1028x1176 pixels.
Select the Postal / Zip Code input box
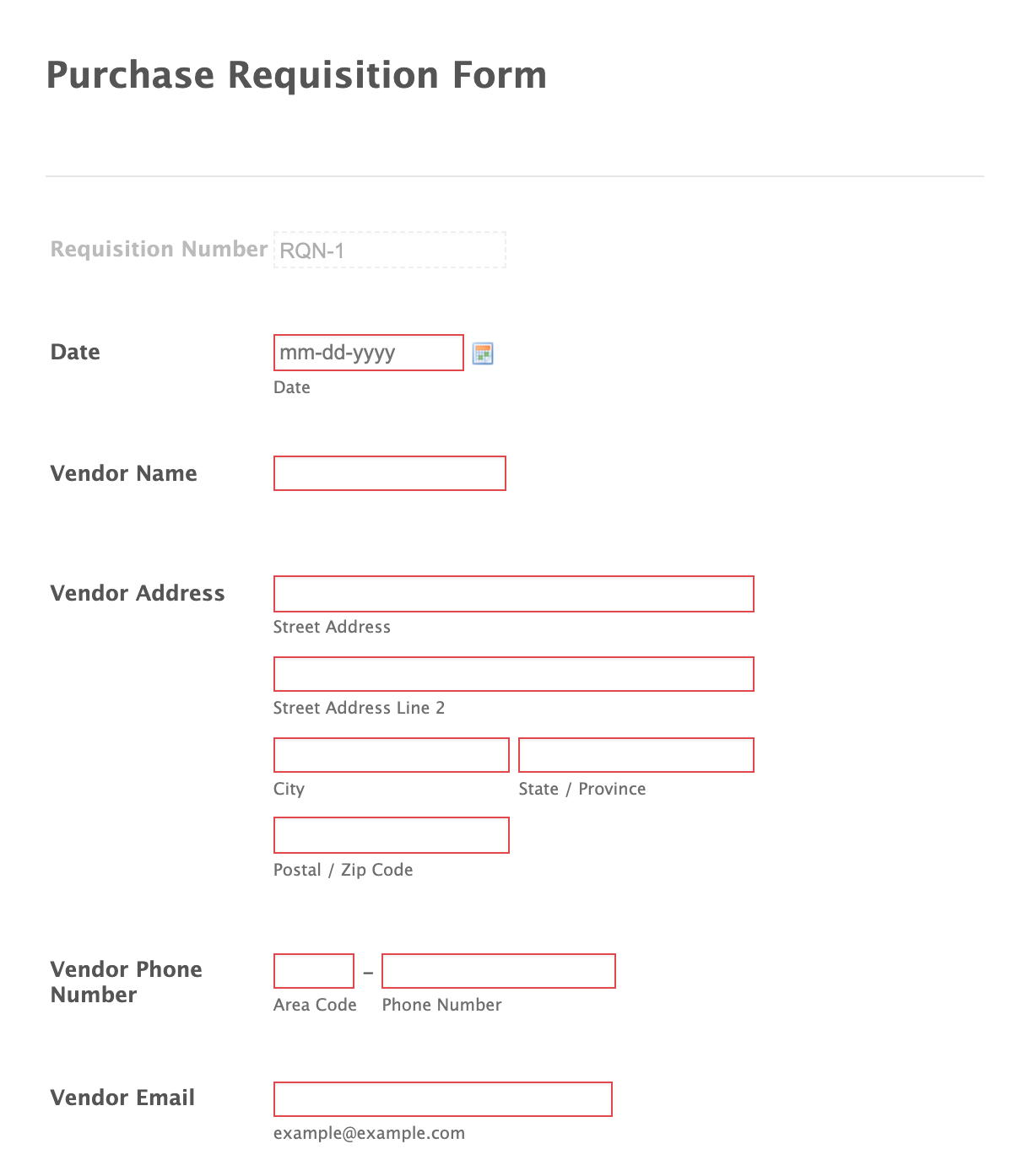pyautogui.click(x=391, y=835)
